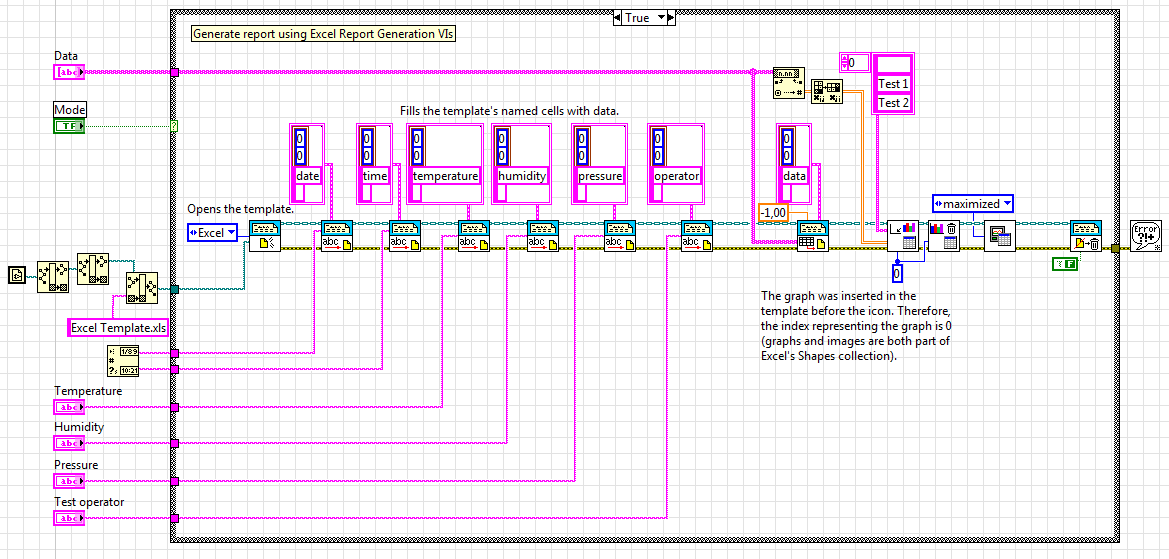Click the humidity bookmark name string

click(522, 177)
